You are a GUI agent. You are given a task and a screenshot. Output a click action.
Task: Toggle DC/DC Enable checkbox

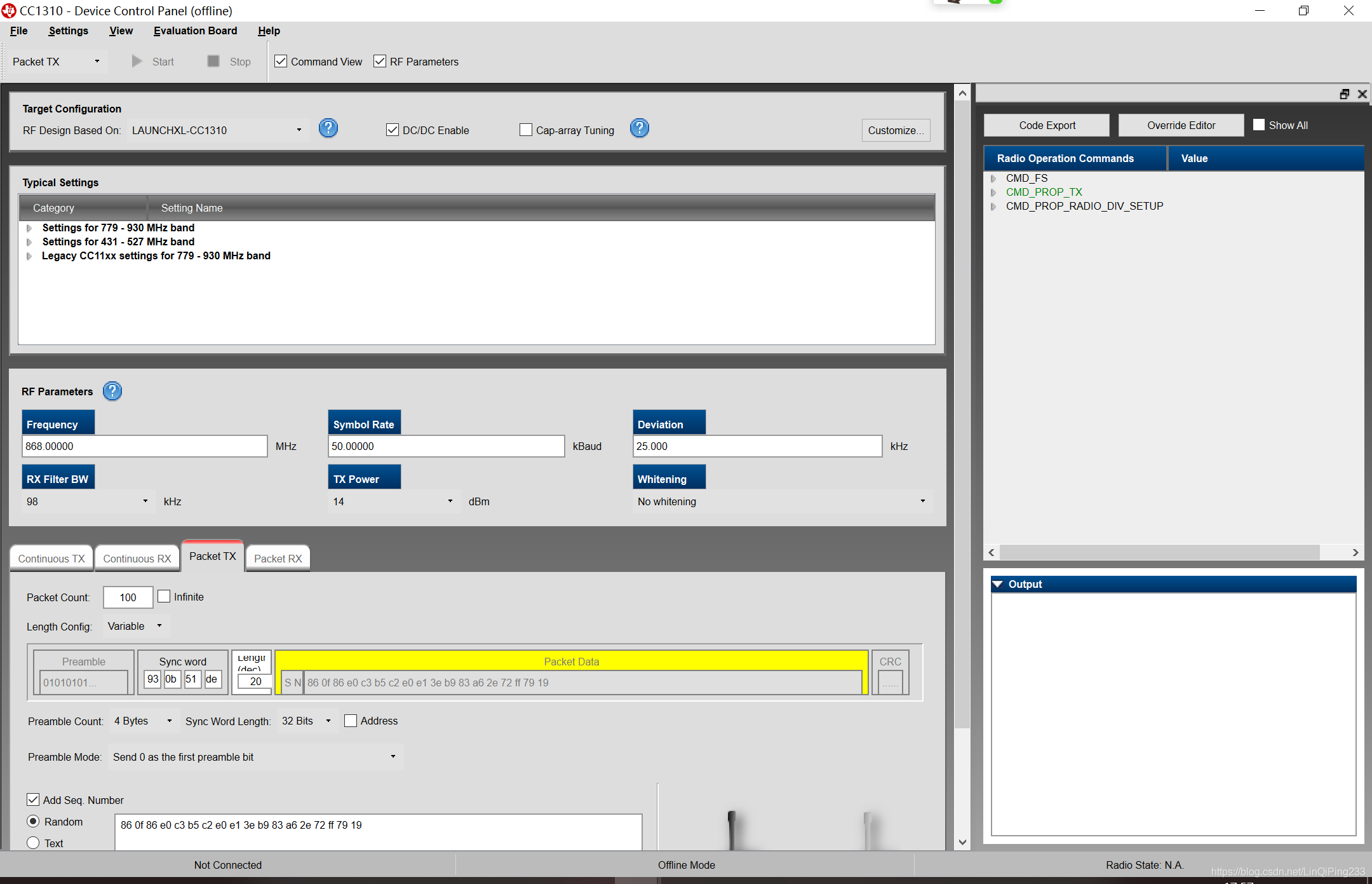(393, 129)
